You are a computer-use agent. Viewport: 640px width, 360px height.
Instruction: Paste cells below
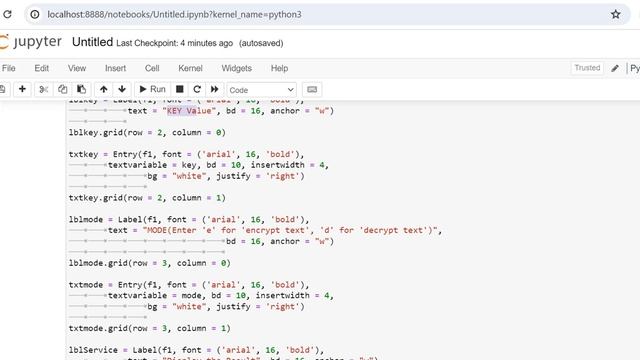(81, 89)
